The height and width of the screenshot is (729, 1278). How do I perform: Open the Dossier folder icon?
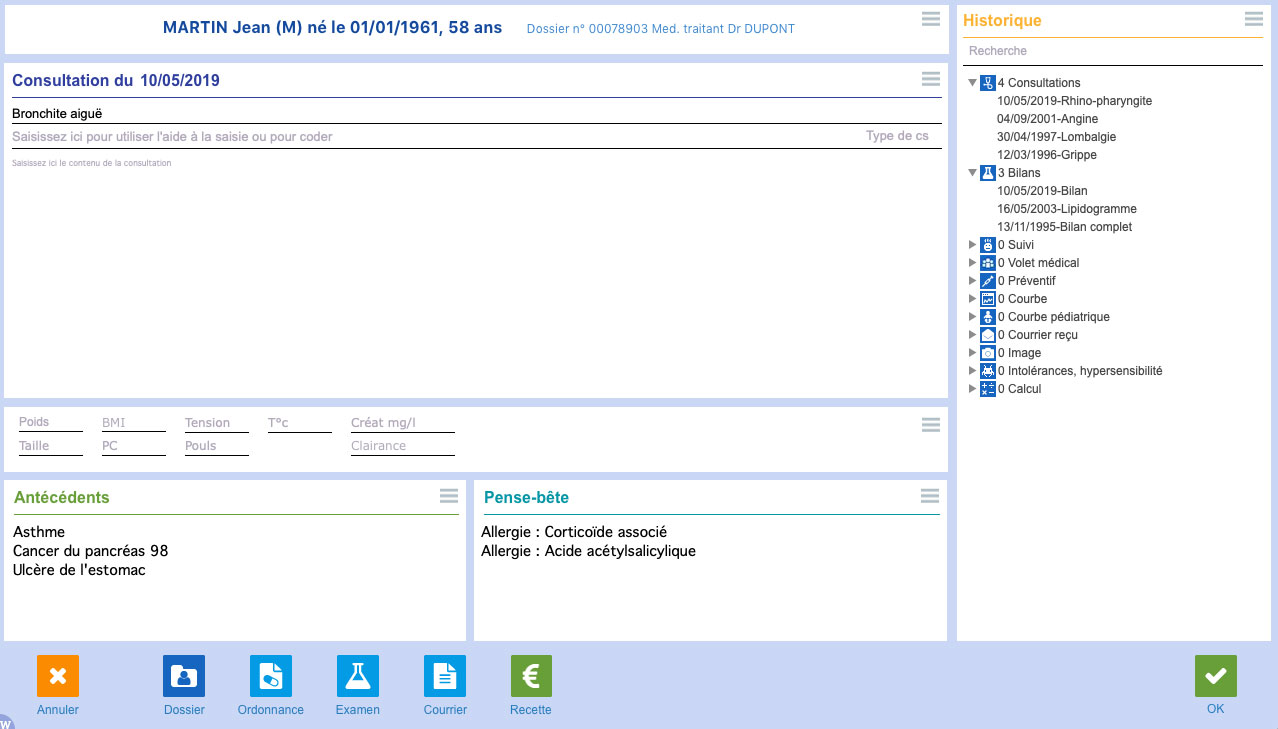coord(184,676)
